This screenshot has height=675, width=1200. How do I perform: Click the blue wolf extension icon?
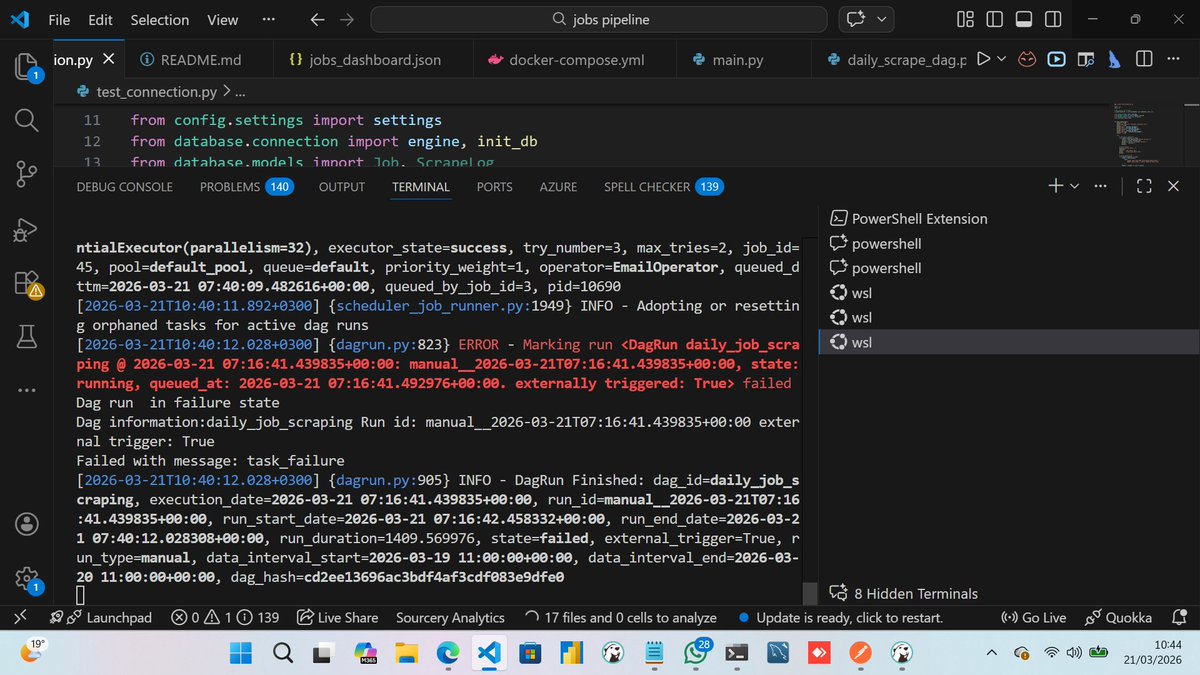coord(1114,60)
